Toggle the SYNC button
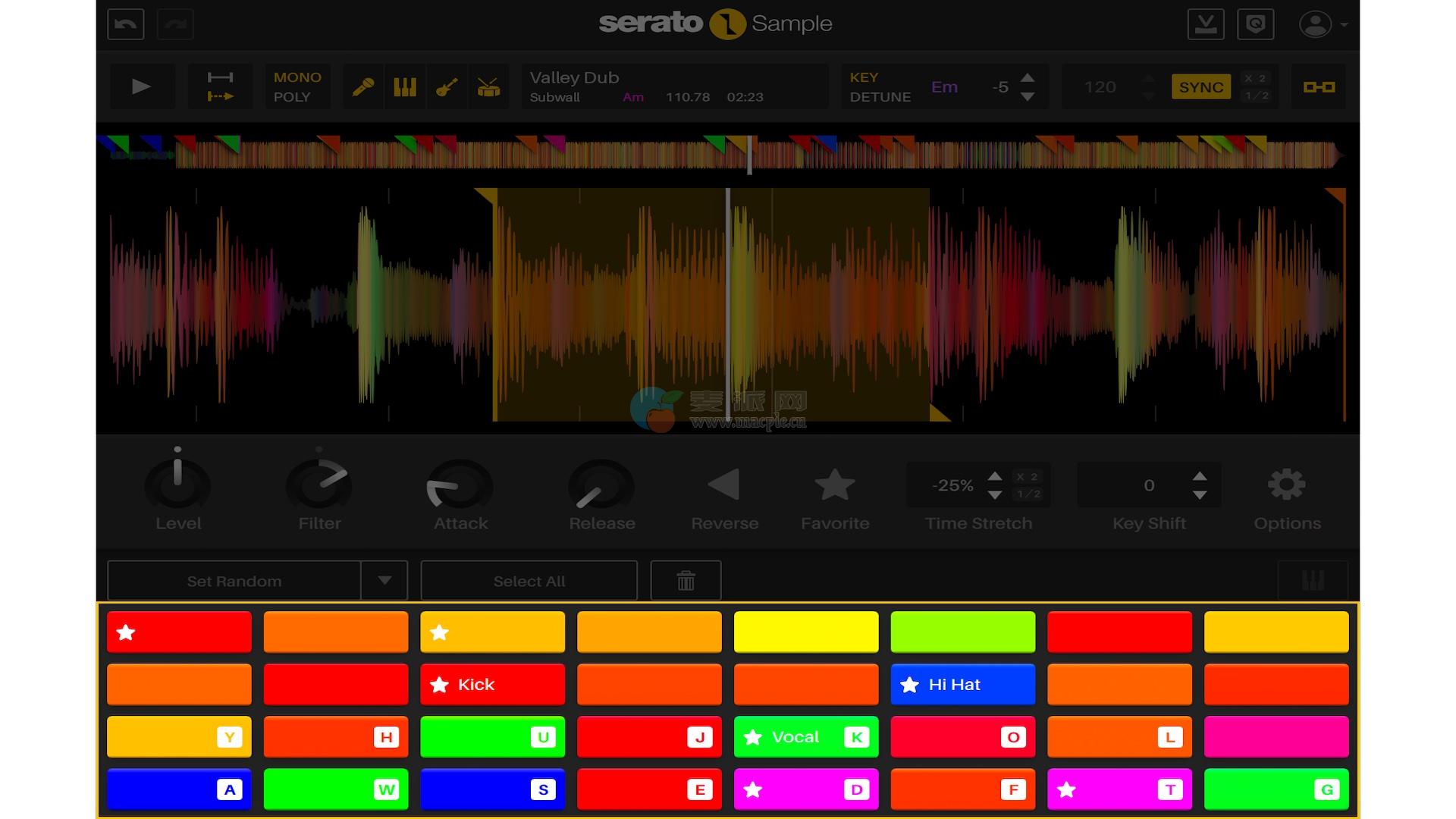 tap(1200, 87)
